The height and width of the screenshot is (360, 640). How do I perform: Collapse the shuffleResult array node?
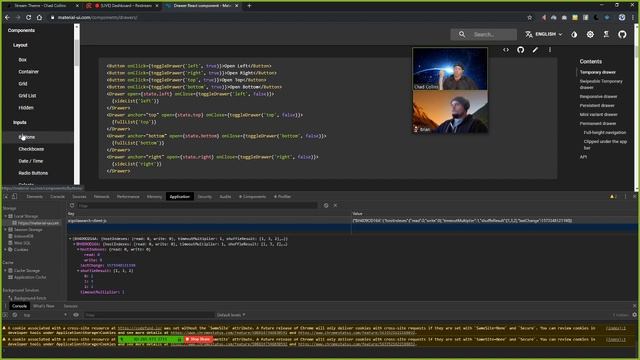(x=78, y=271)
